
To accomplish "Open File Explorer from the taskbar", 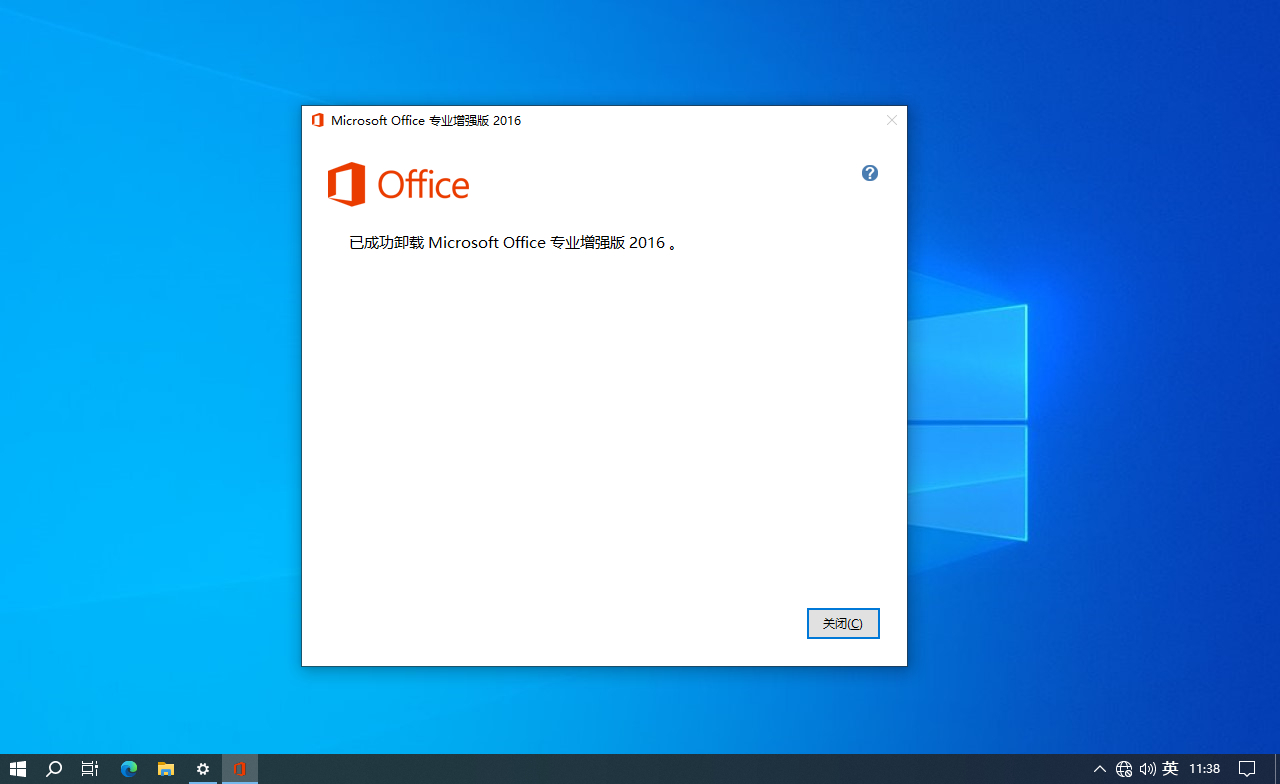I will [166, 769].
